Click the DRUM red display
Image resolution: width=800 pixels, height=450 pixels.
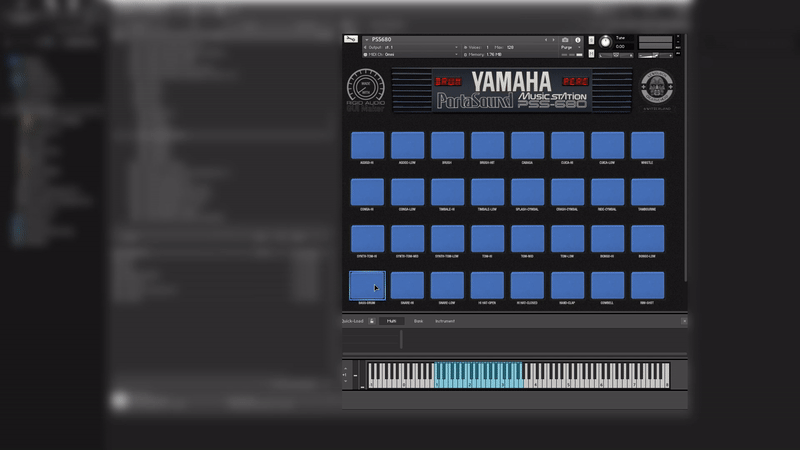point(448,82)
